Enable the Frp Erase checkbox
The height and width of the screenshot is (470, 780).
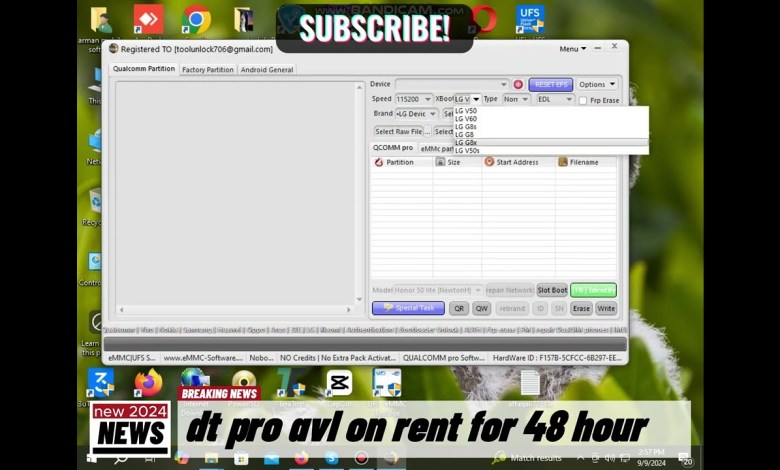pos(583,100)
